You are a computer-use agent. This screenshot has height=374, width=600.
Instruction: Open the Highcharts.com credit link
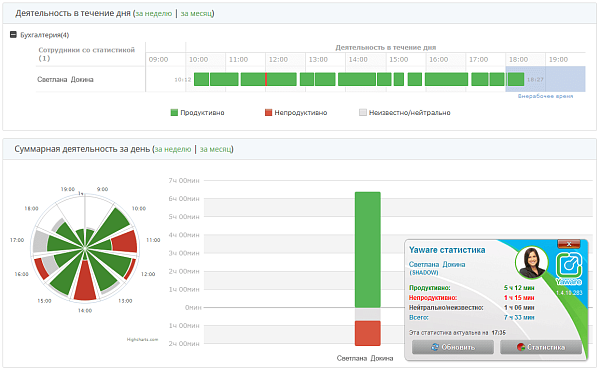coord(142,340)
